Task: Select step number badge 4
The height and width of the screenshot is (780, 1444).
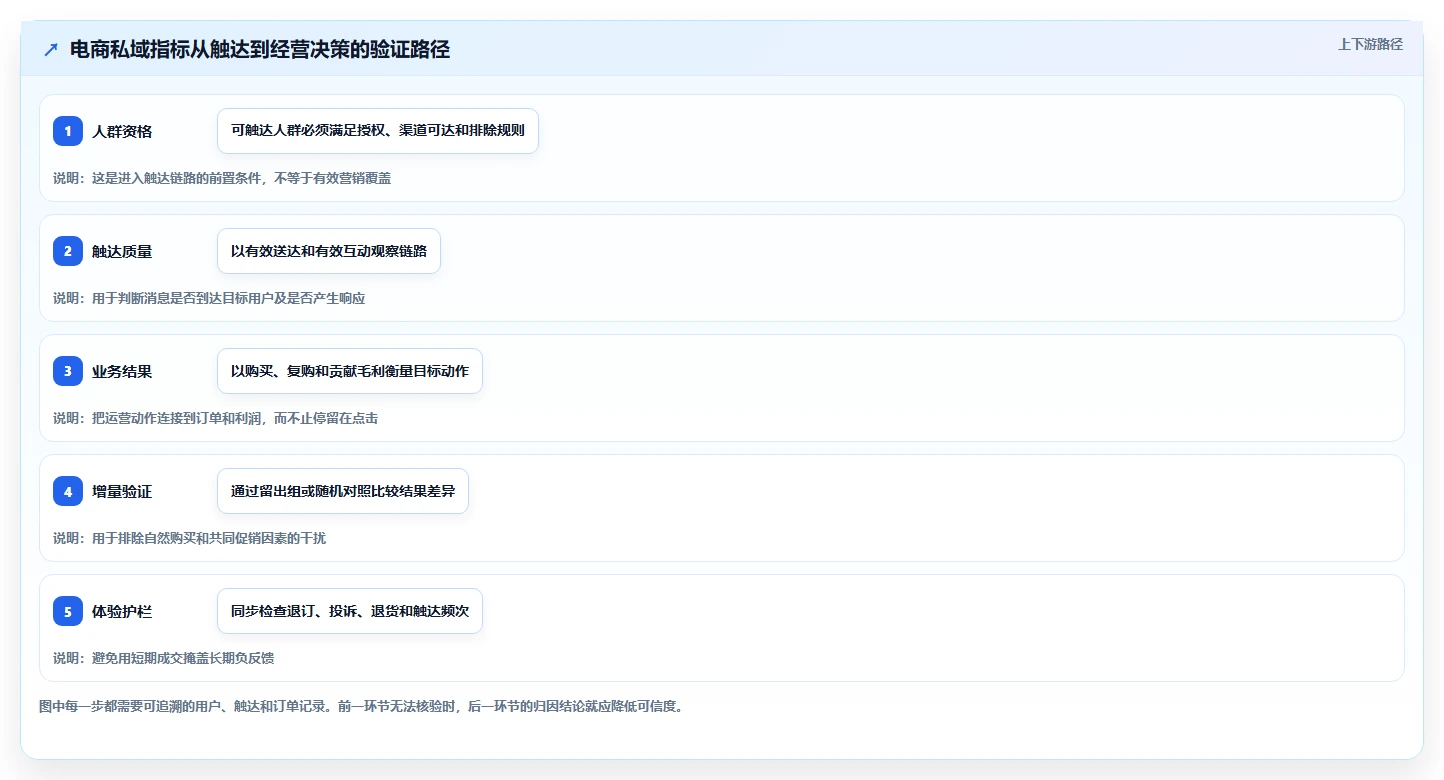Action: pos(68,491)
